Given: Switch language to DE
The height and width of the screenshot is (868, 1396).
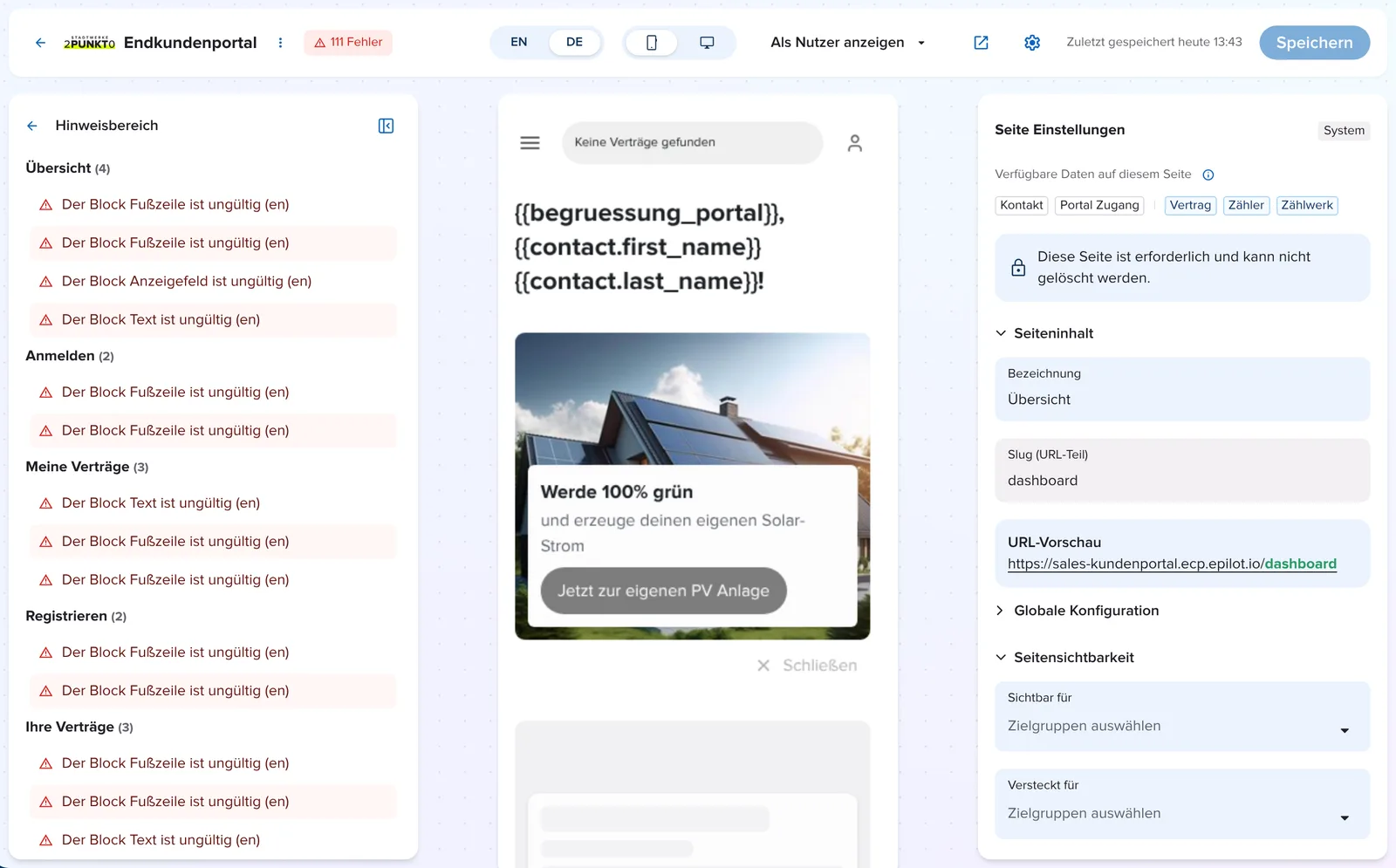Looking at the screenshot, I should coord(574,42).
